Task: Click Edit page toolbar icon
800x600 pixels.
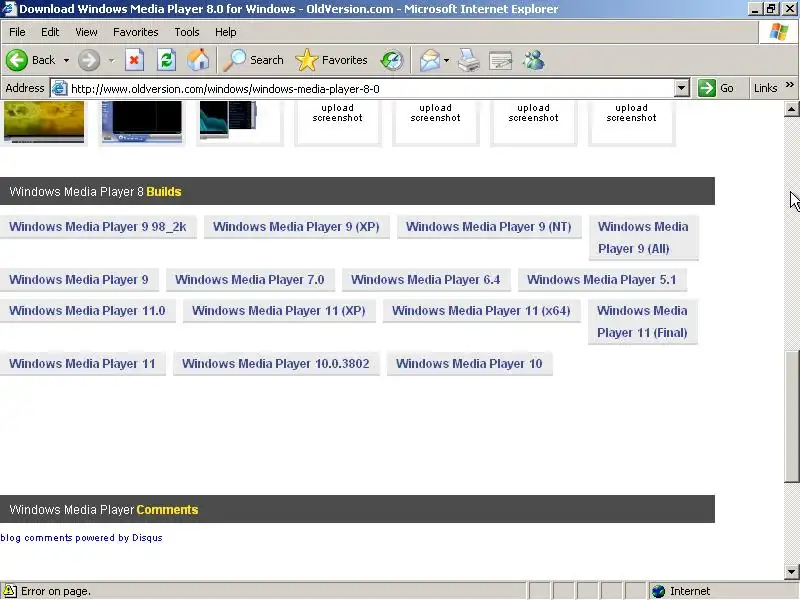Action: pos(501,61)
